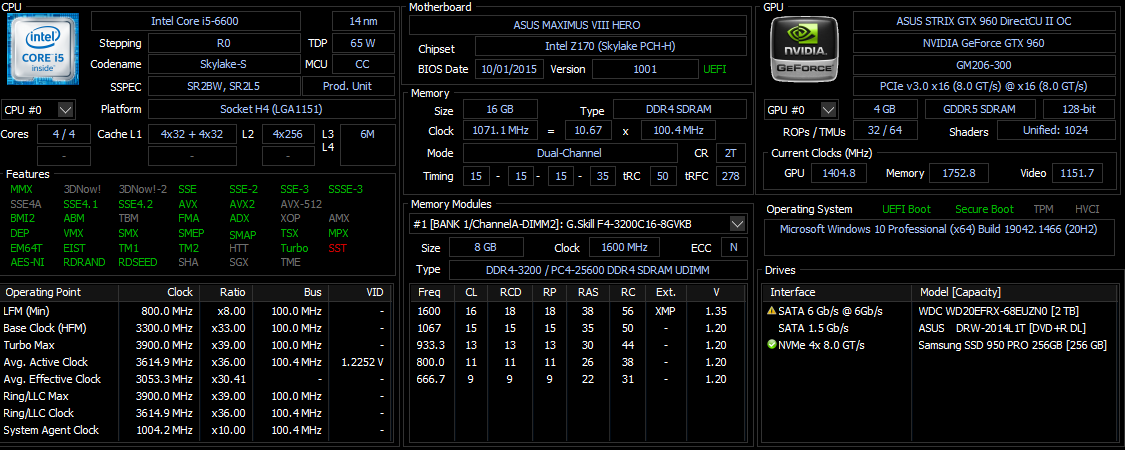Click the HVCI indicator

tap(1087, 209)
